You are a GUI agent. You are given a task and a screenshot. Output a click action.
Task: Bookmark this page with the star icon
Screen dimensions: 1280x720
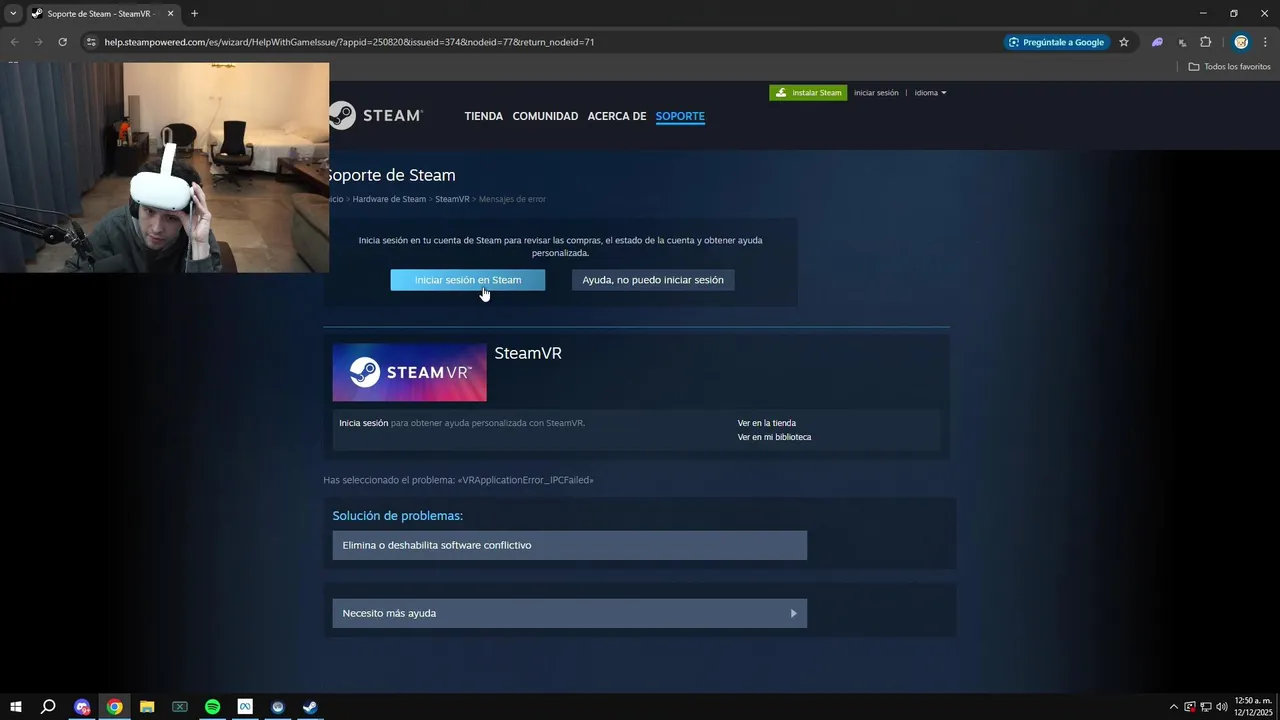tap(1124, 42)
